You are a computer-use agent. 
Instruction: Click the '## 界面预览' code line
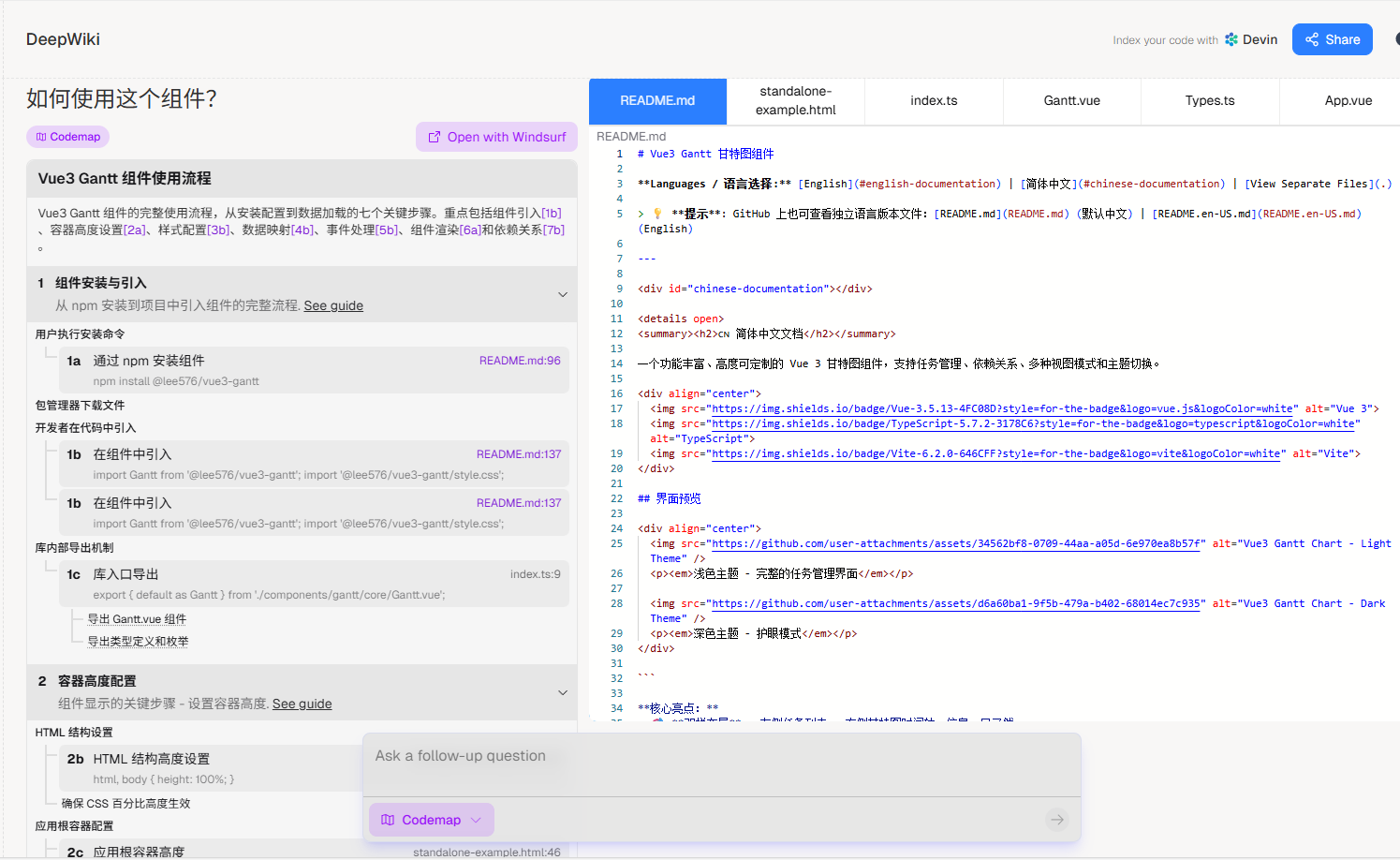[x=669, y=498]
